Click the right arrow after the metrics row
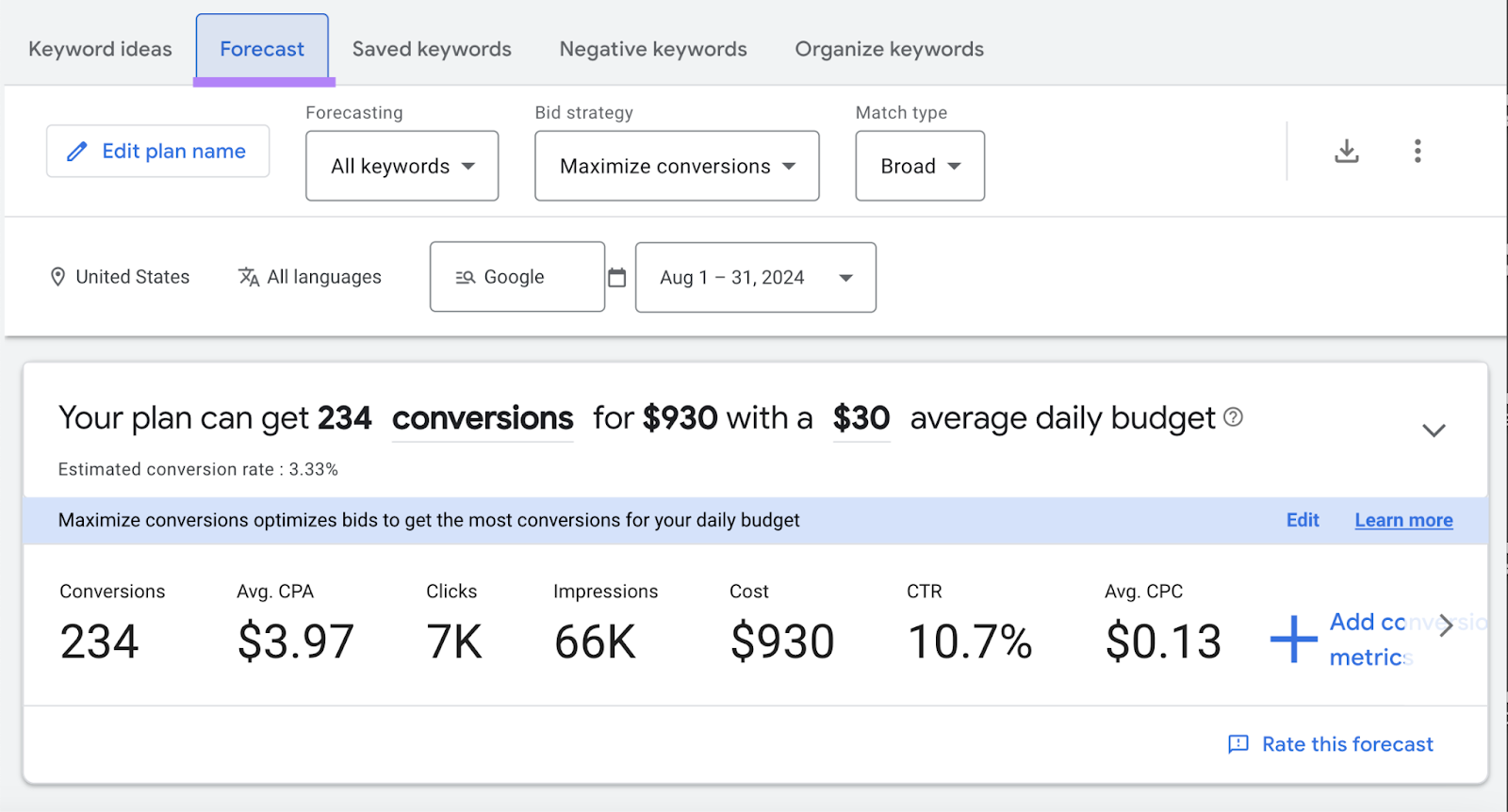The height and width of the screenshot is (812, 1508). click(1446, 625)
